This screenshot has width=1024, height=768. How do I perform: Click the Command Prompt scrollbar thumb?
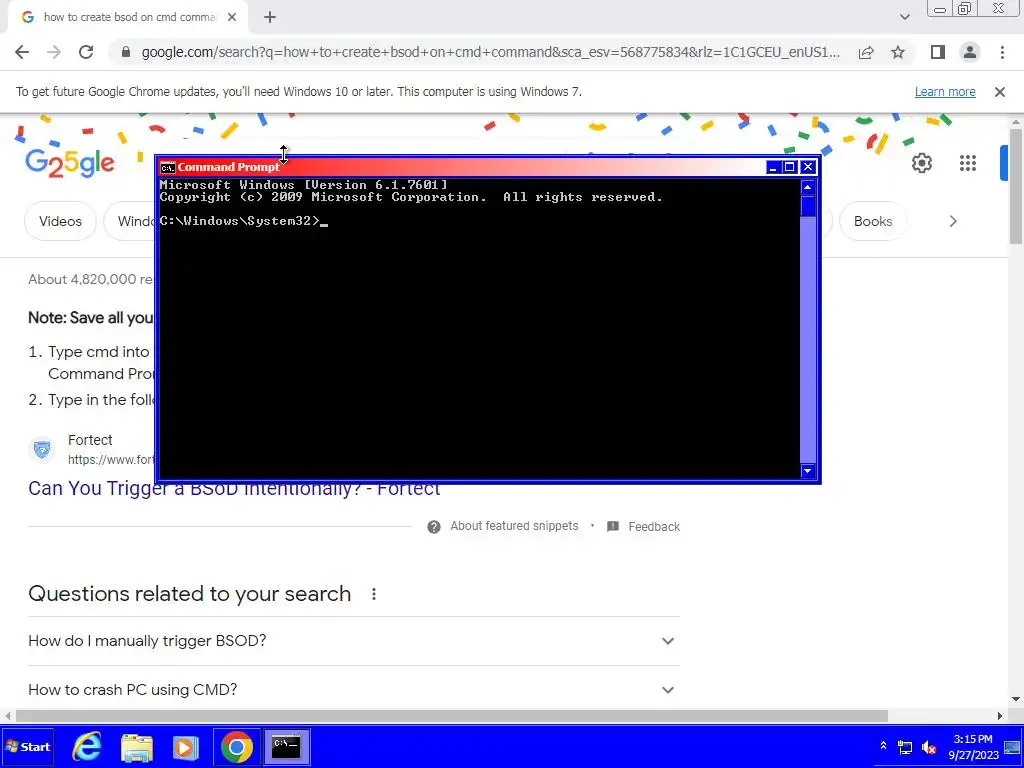[808, 206]
